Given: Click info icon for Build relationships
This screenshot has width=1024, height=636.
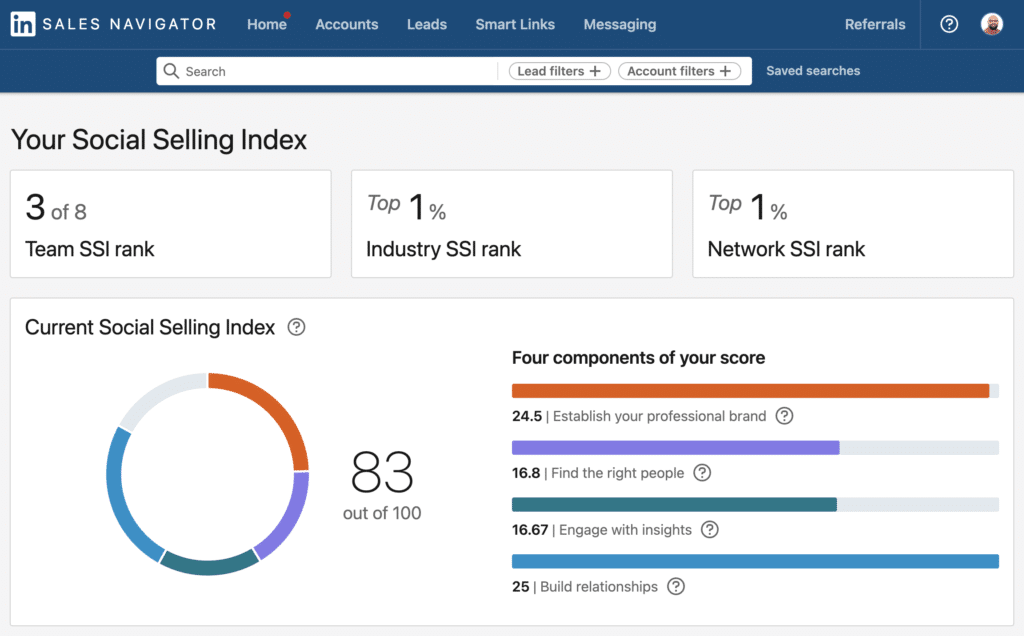Looking at the screenshot, I should tap(676, 587).
